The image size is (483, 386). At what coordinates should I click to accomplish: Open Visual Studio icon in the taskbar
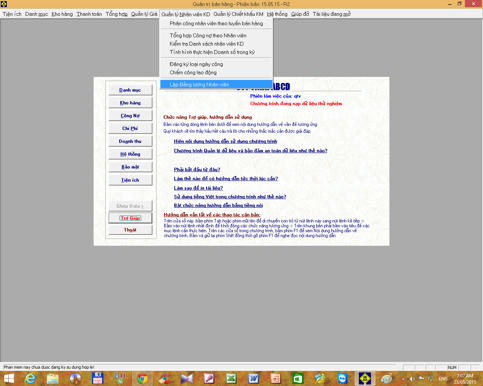[x=187, y=379]
